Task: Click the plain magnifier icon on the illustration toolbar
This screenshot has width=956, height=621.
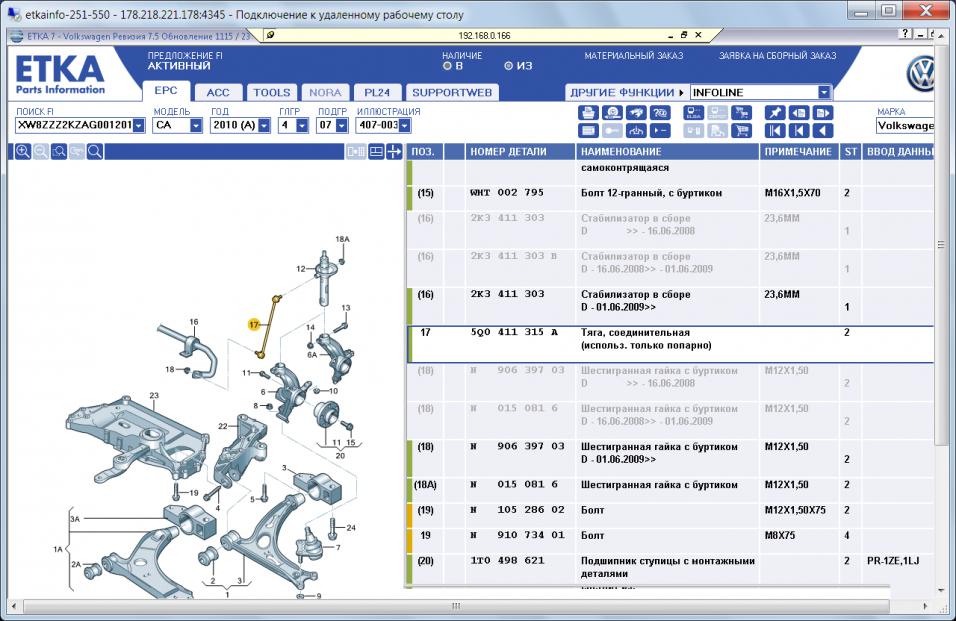Action: (x=95, y=152)
